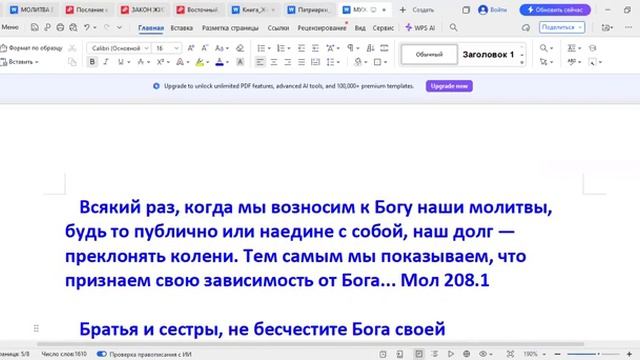The width and height of the screenshot is (640, 360).
Task: Toggle superscript X² formatting
Action: coord(160,62)
